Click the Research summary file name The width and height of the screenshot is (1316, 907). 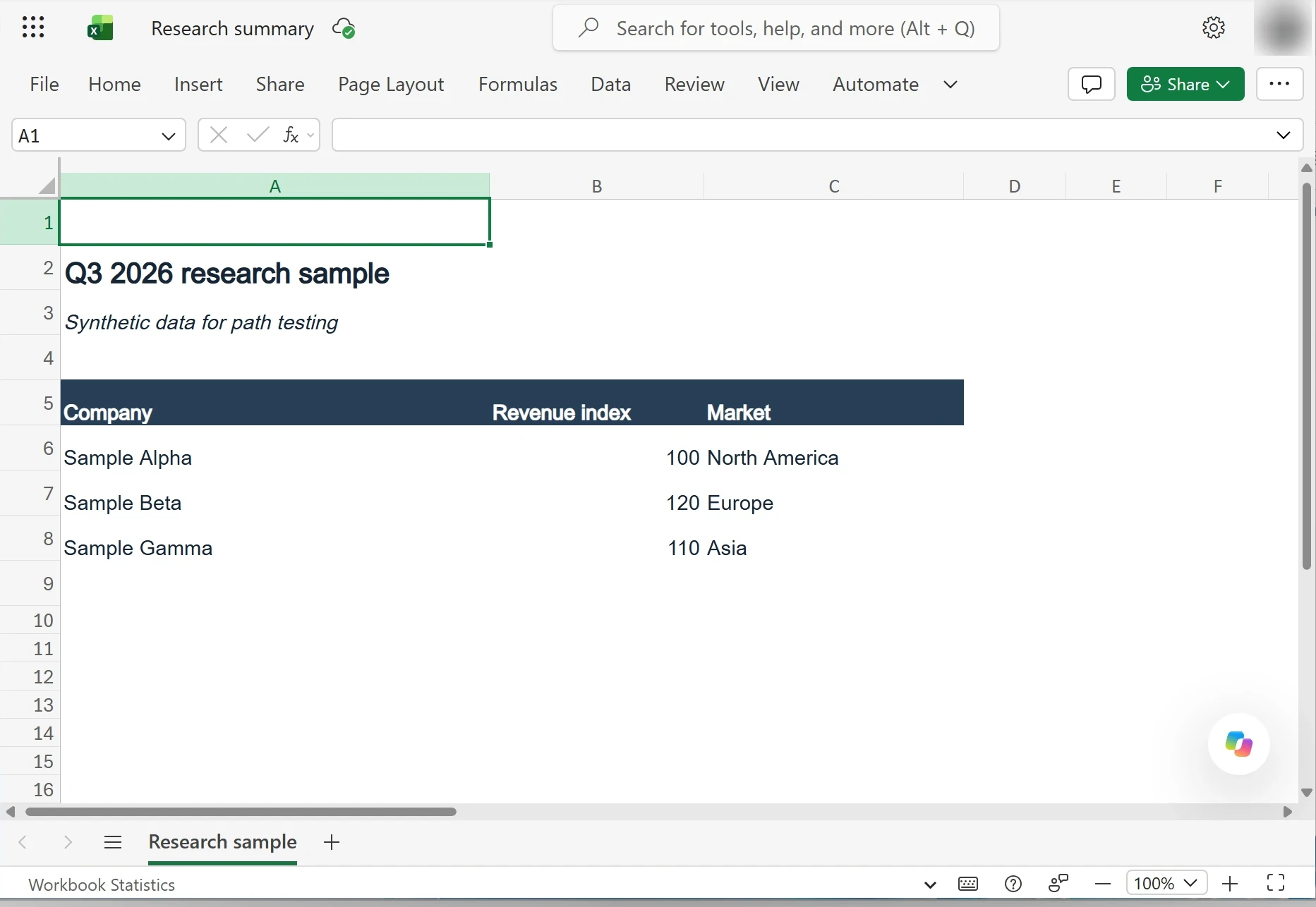(232, 28)
